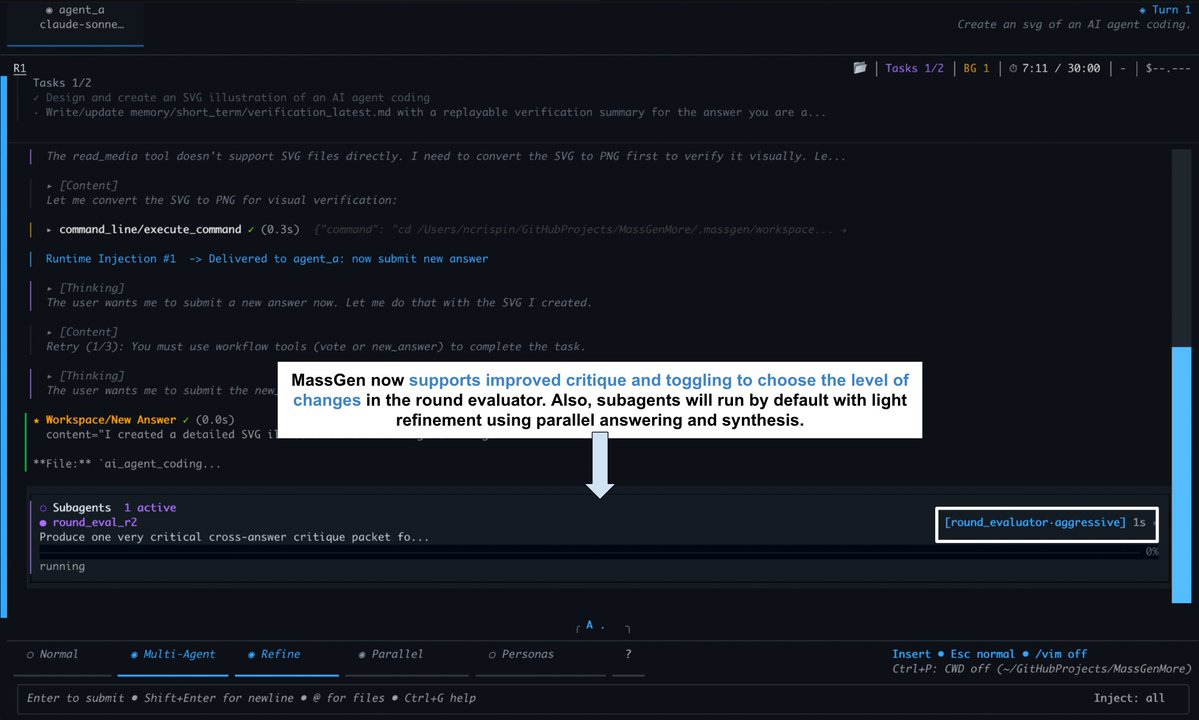
Task: Click the completed 'Design and create an SVG' task
Action: click(x=231, y=98)
